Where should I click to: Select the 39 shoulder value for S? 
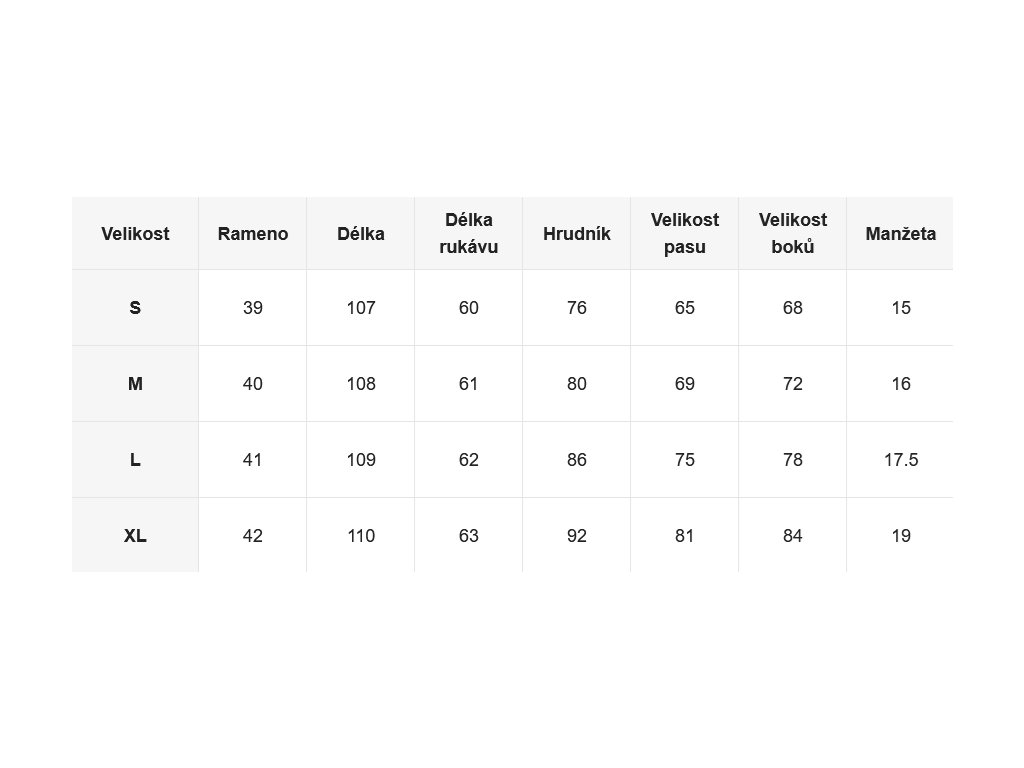[x=253, y=308]
